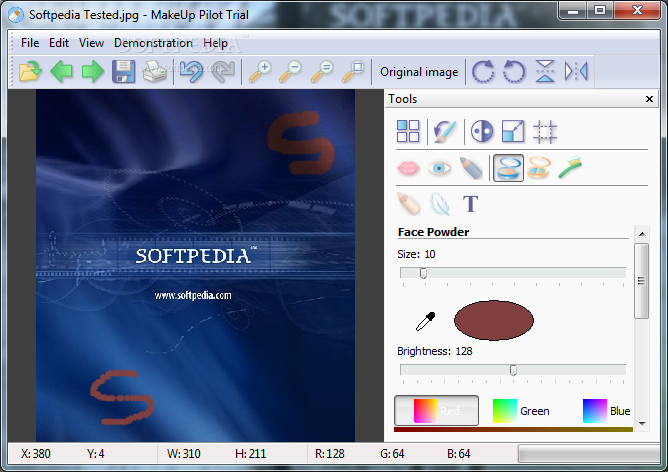Click Tools panel scroll up arrow
The height and width of the screenshot is (472, 668).
tap(642, 234)
